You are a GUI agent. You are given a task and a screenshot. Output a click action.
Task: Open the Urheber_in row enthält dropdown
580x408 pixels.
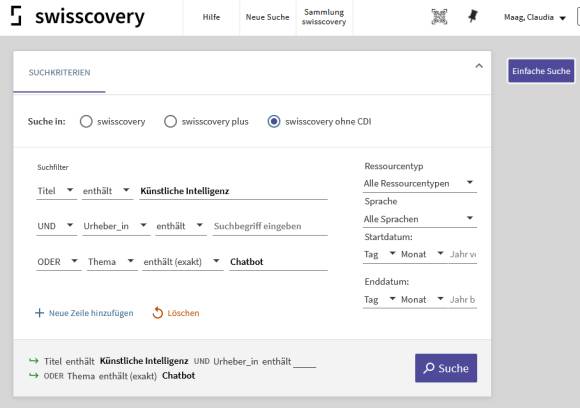(x=180, y=226)
